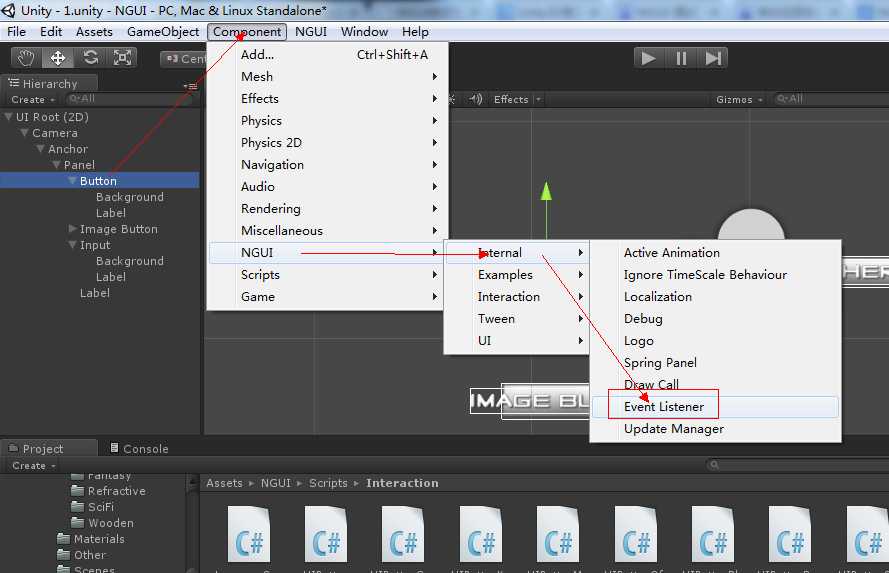
Task: Open the Scripts submenu
Action: [329, 275]
